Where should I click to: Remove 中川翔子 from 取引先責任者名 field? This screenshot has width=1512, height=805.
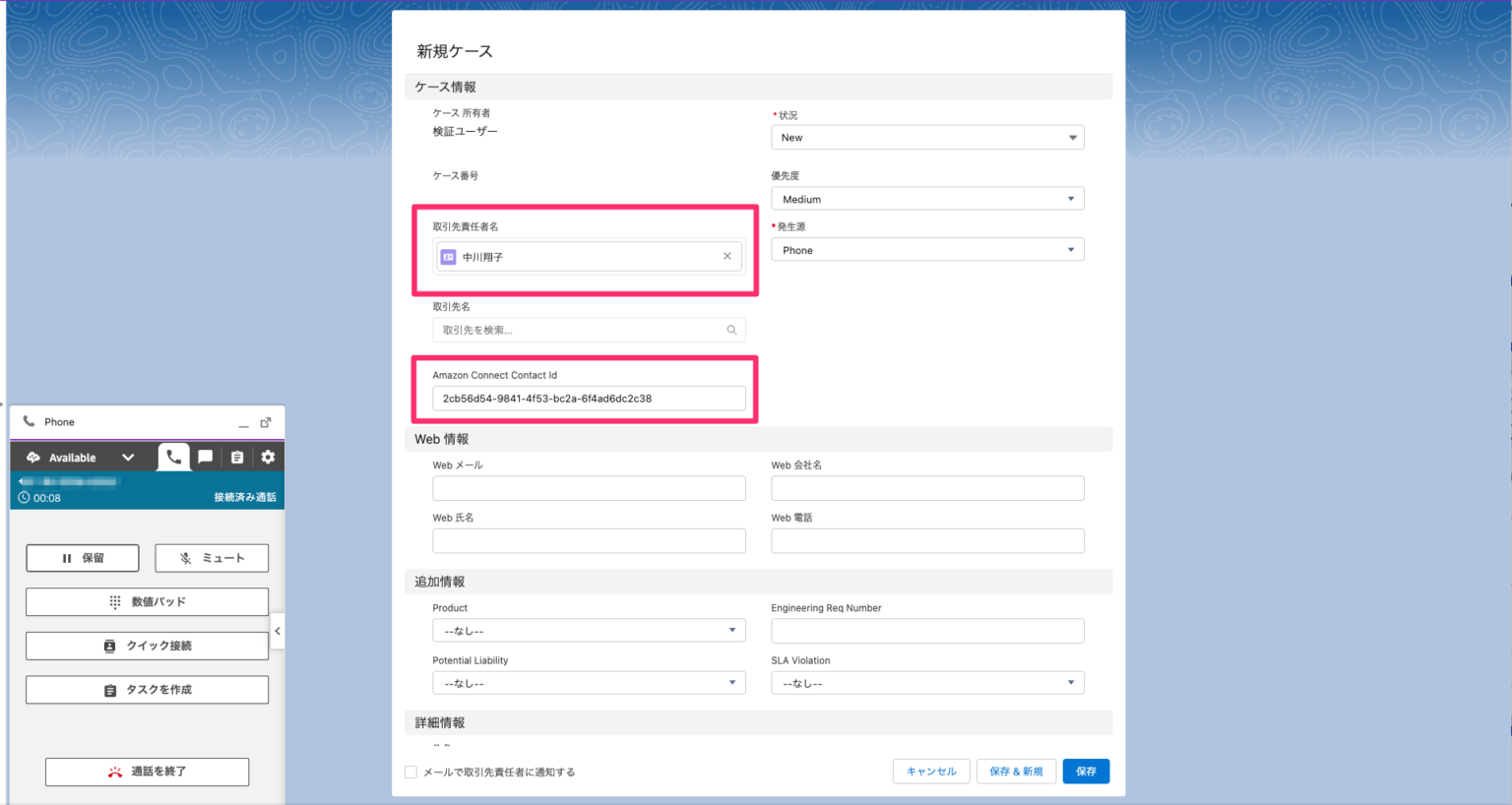(727, 256)
